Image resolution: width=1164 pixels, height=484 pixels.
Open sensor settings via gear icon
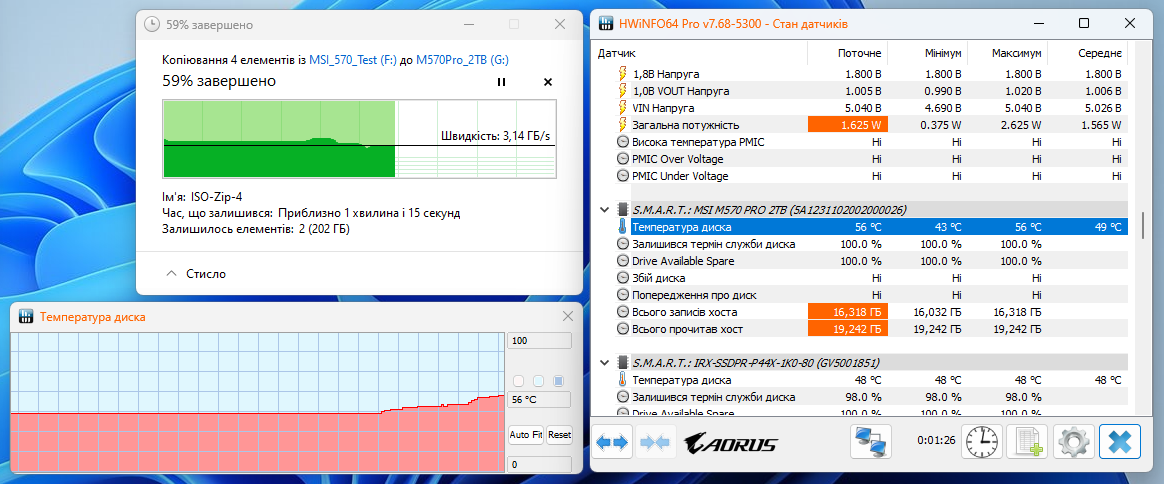tap(1073, 443)
